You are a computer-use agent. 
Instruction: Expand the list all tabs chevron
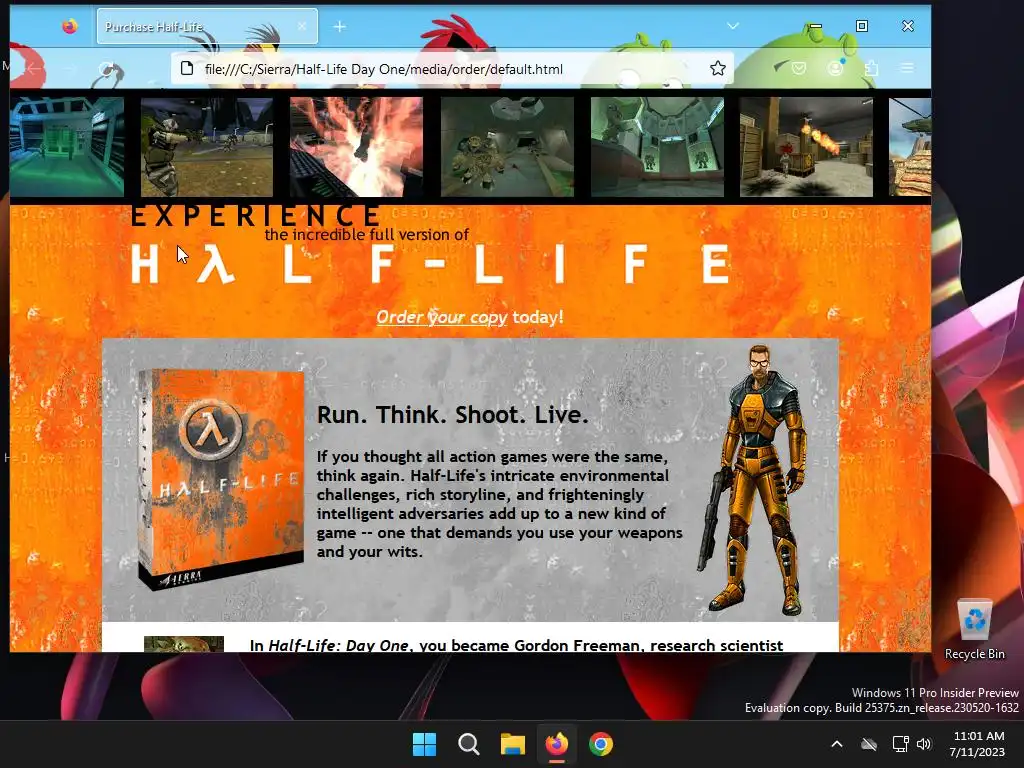pyautogui.click(x=733, y=26)
